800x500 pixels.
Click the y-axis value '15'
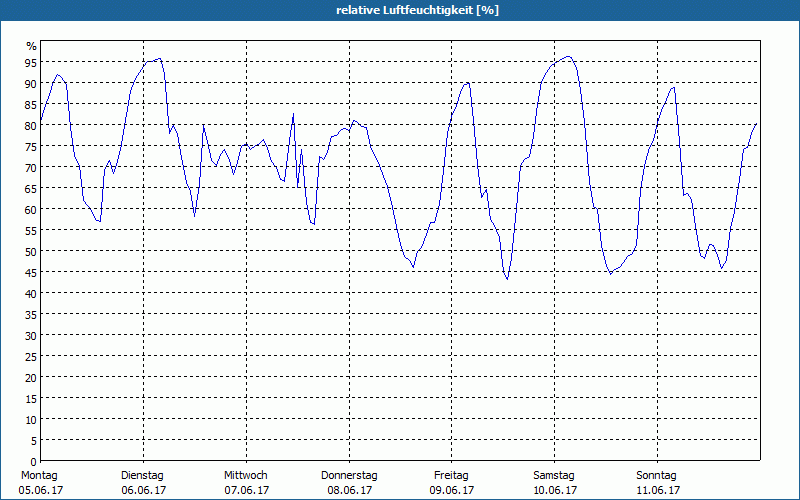[x=31, y=398]
